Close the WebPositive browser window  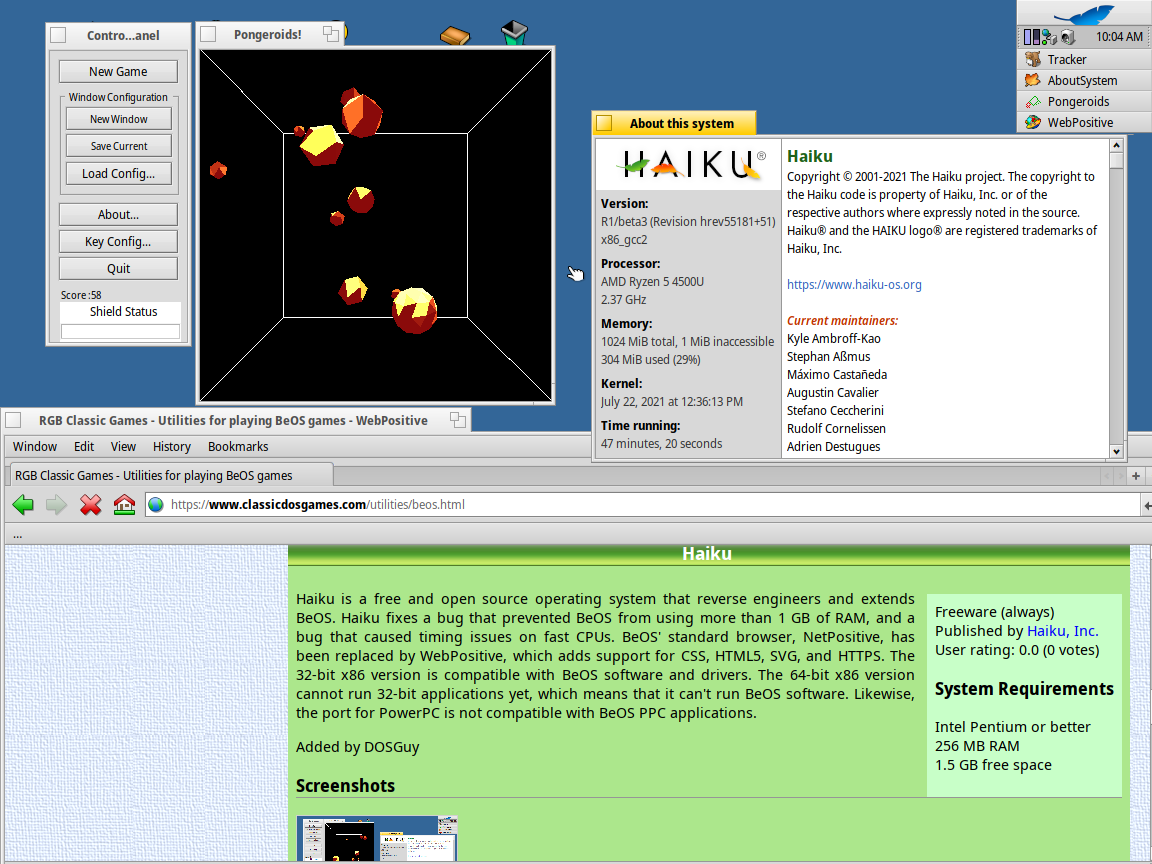point(13,420)
